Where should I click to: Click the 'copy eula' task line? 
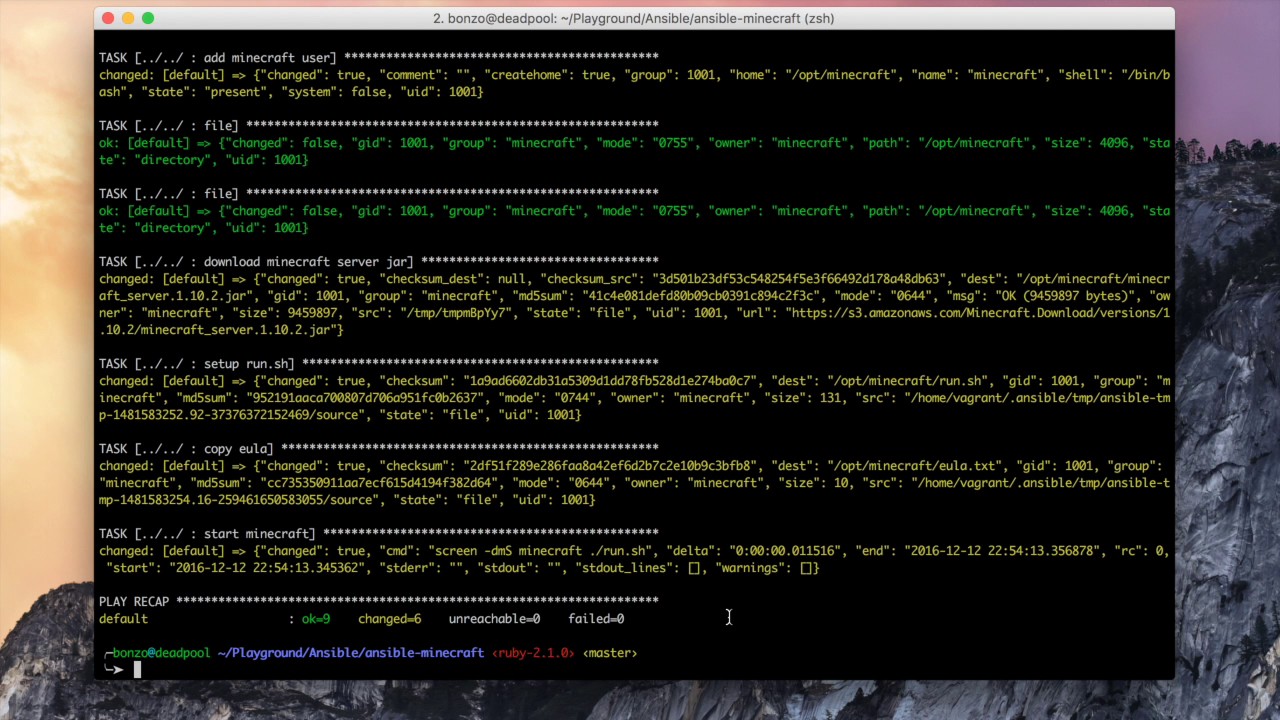(378, 449)
